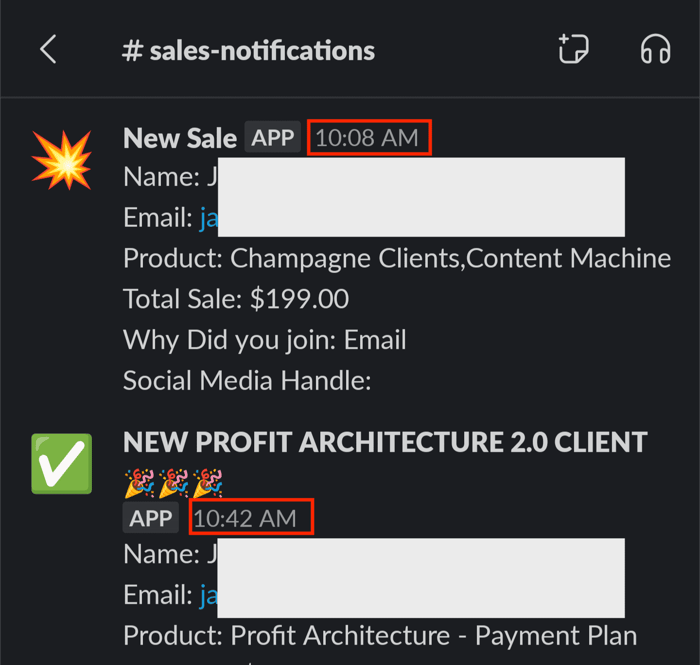Screen dimensions: 700x665
Task: Click the 10:42 AM message timestamp
Action: pyautogui.click(x=245, y=519)
